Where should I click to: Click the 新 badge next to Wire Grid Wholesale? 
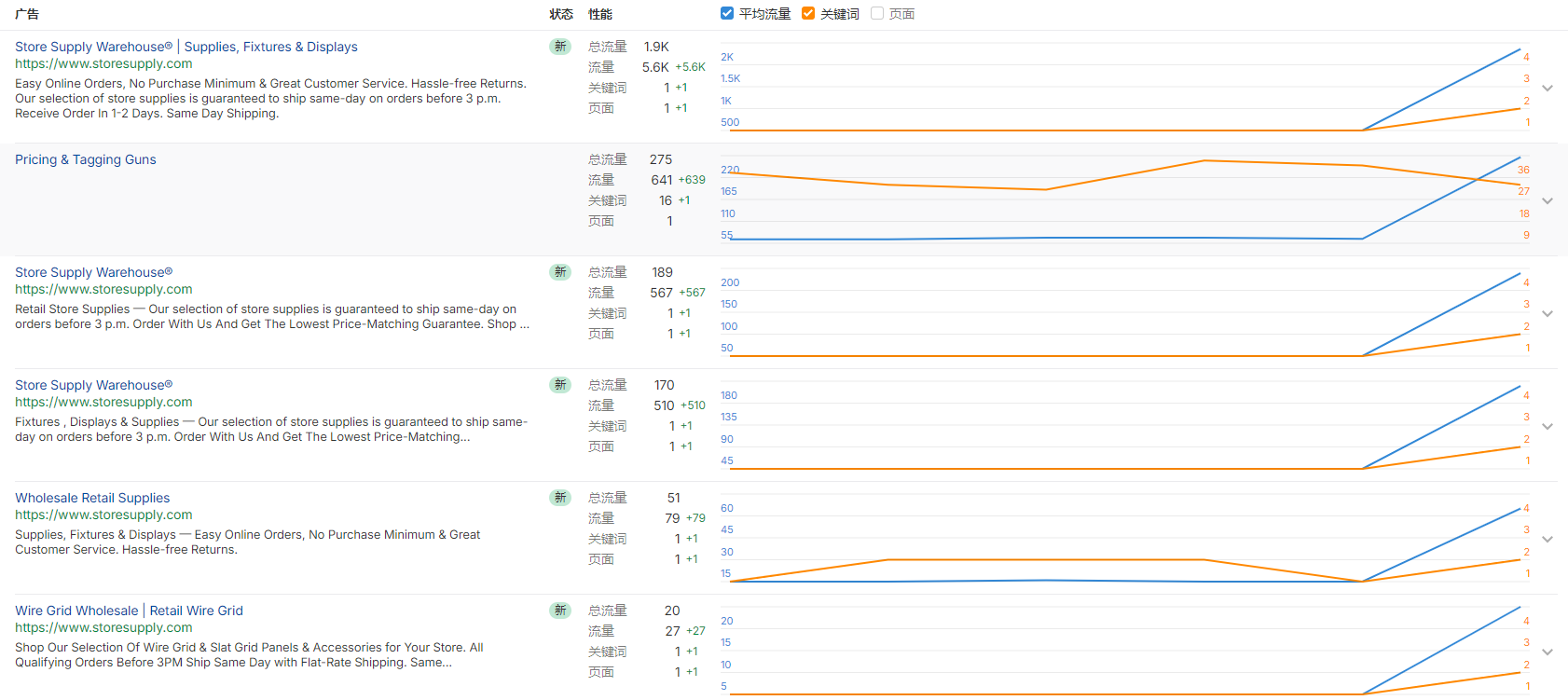pos(560,611)
